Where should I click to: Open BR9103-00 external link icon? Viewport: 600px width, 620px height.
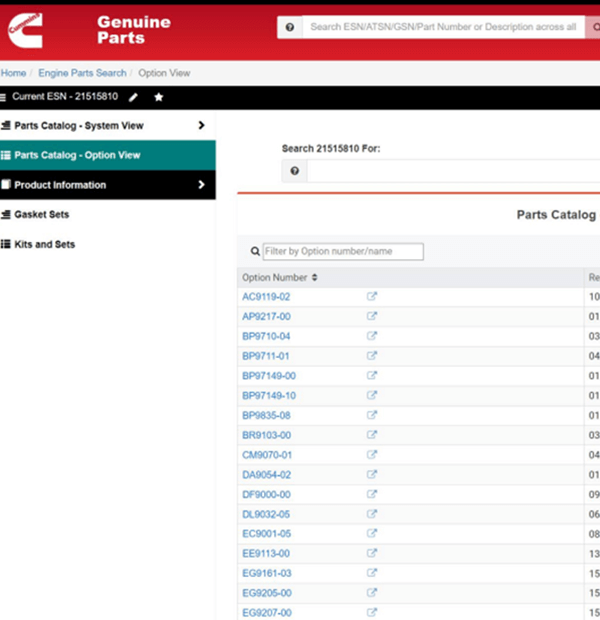pos(372,435)
